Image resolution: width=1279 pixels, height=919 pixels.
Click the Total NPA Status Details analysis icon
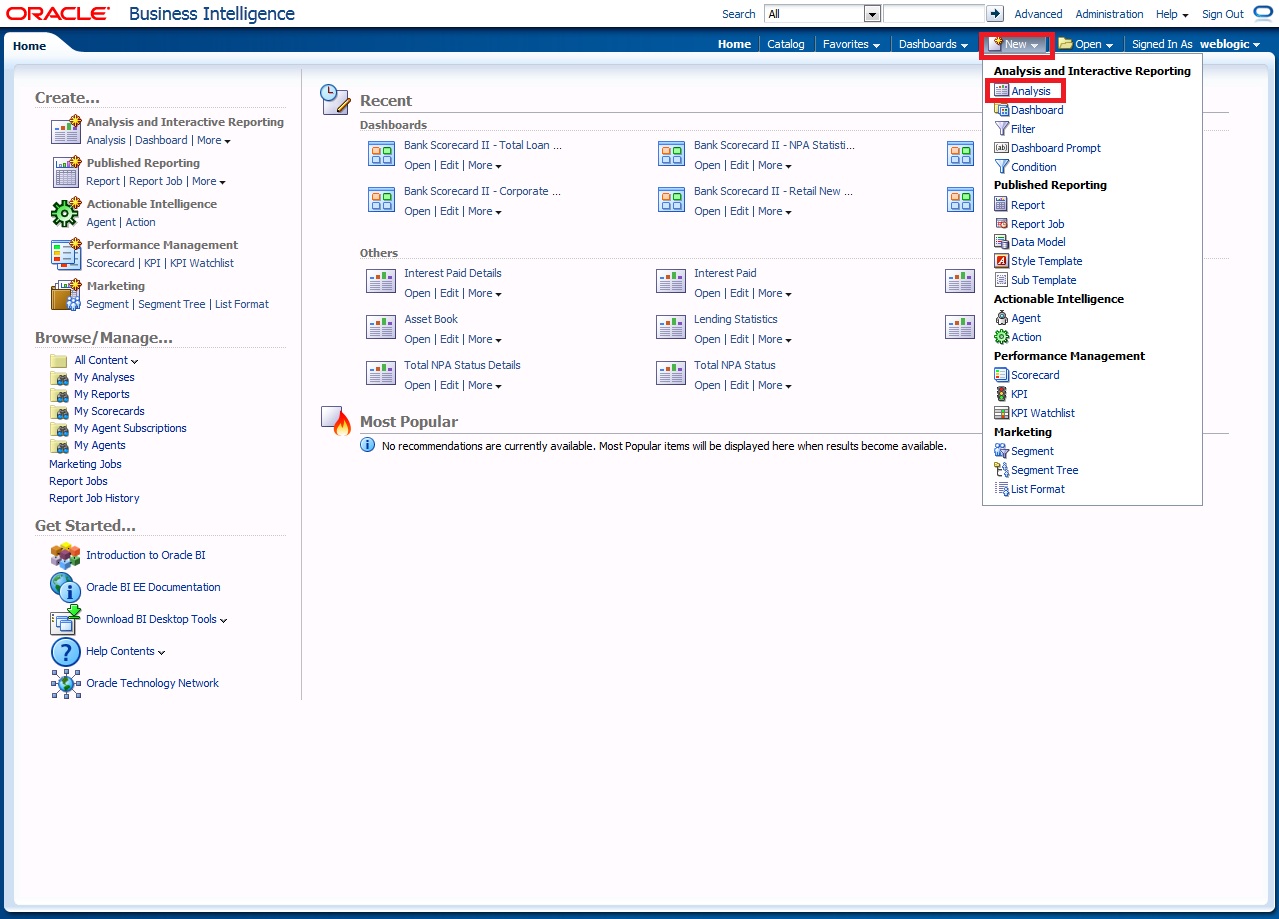click(381, 373)
